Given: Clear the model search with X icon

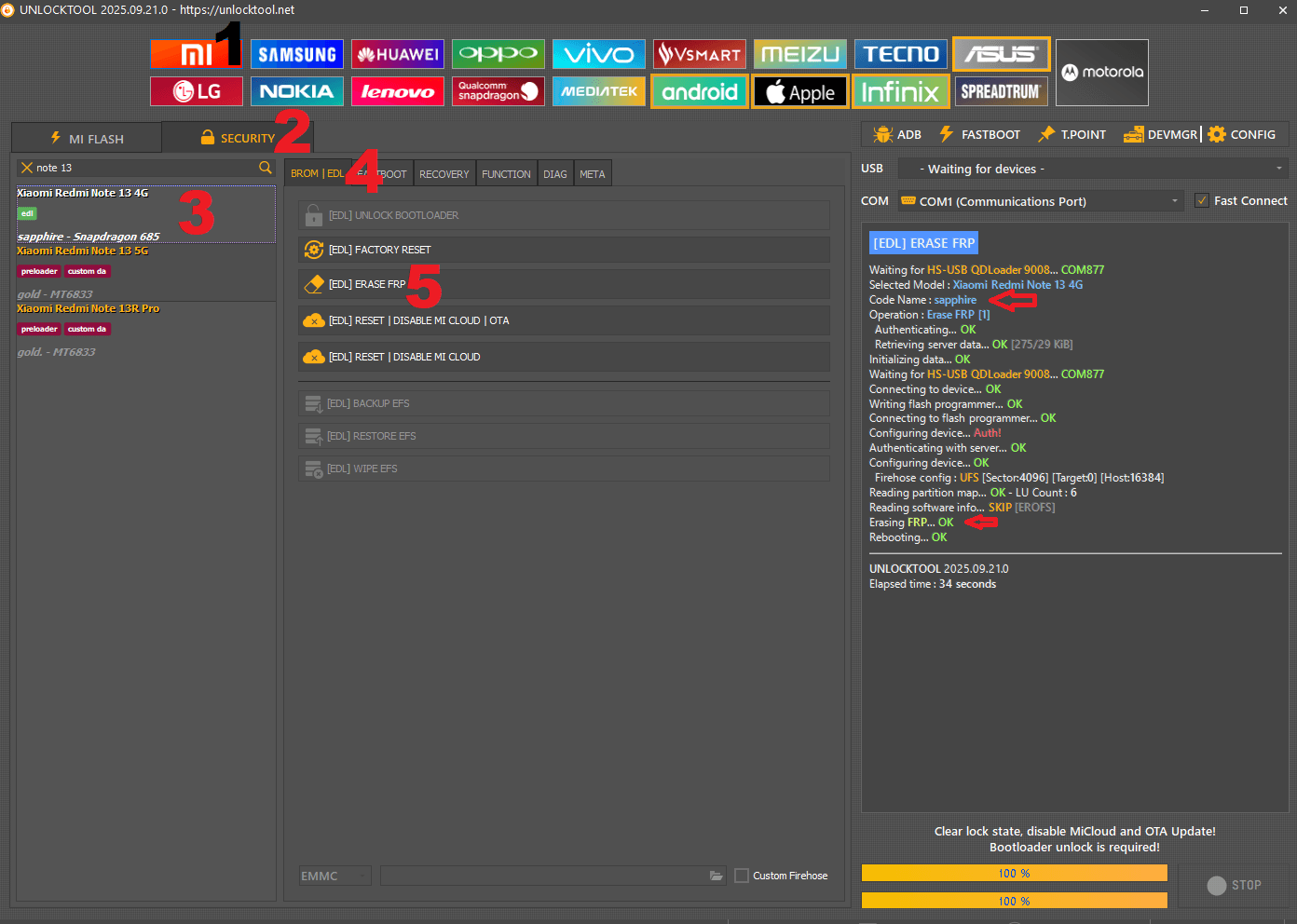Looking at the screenshot, I should [27, 168].
